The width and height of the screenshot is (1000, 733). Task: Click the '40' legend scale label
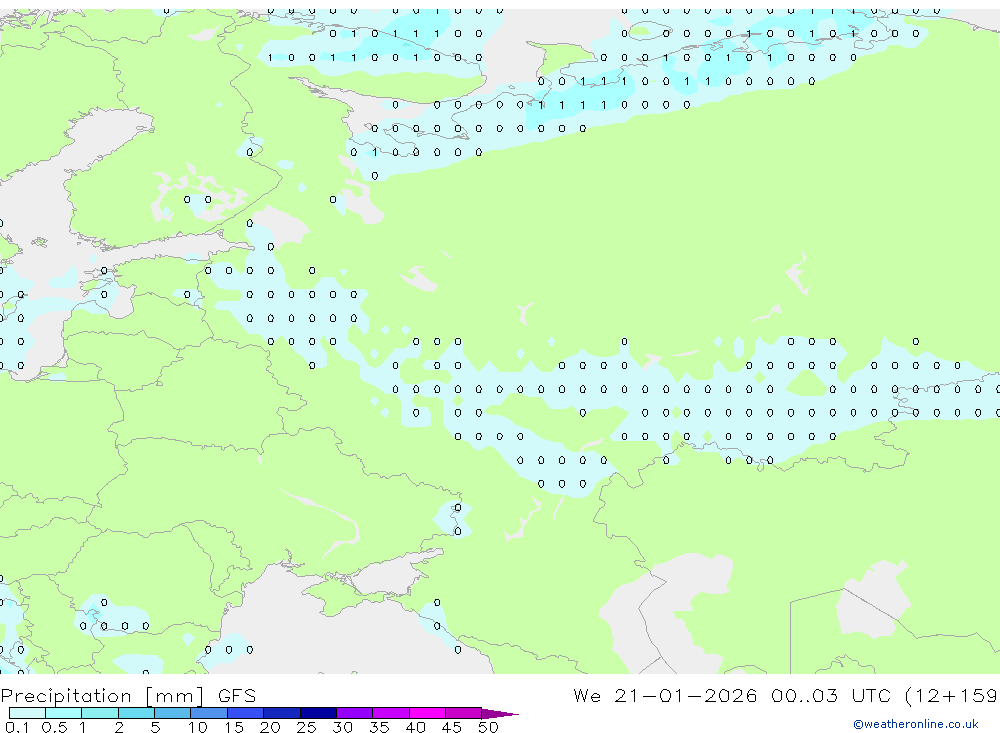pyautogui.click(x=415, y=727)
